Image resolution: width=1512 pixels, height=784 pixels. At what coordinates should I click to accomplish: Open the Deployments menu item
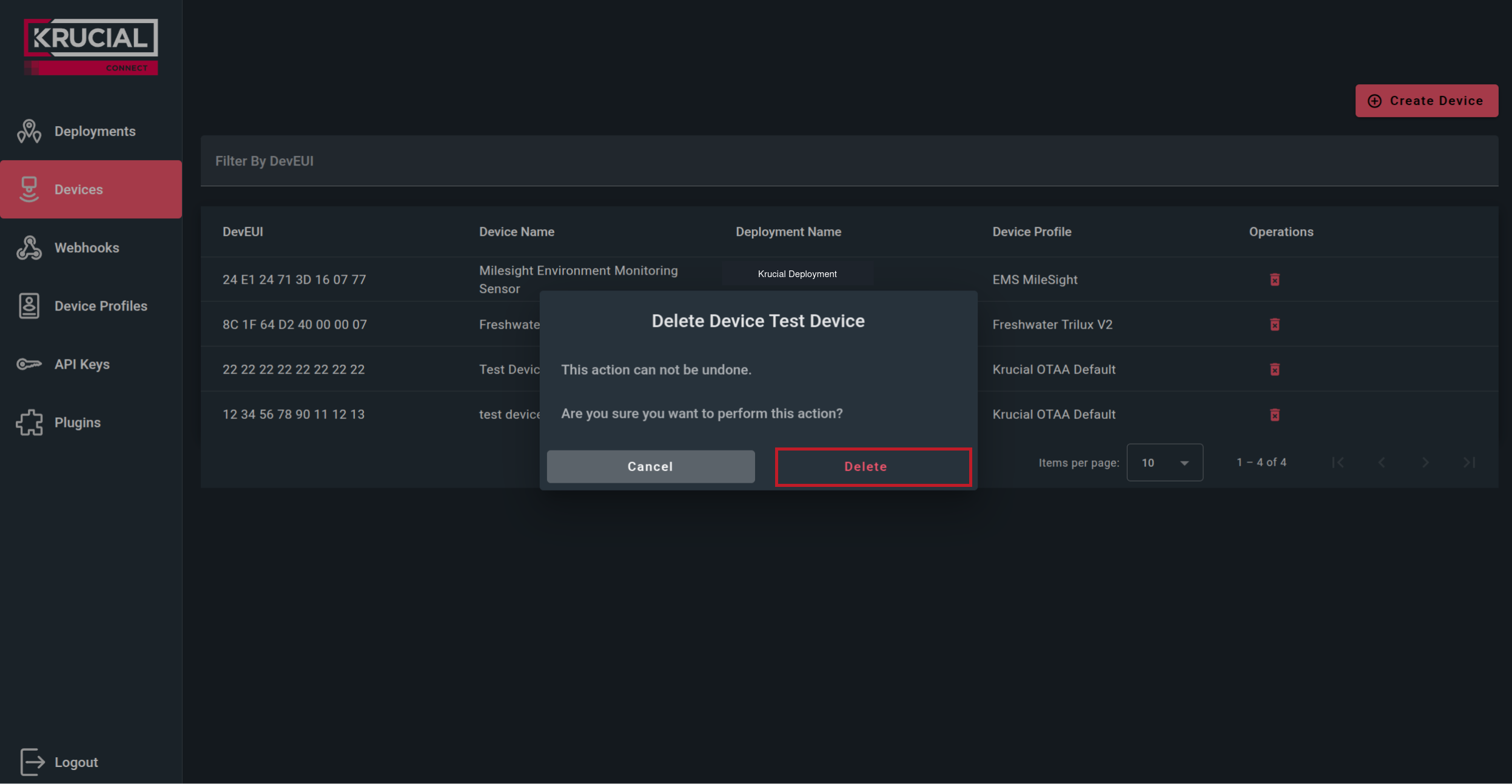point(94,131)
